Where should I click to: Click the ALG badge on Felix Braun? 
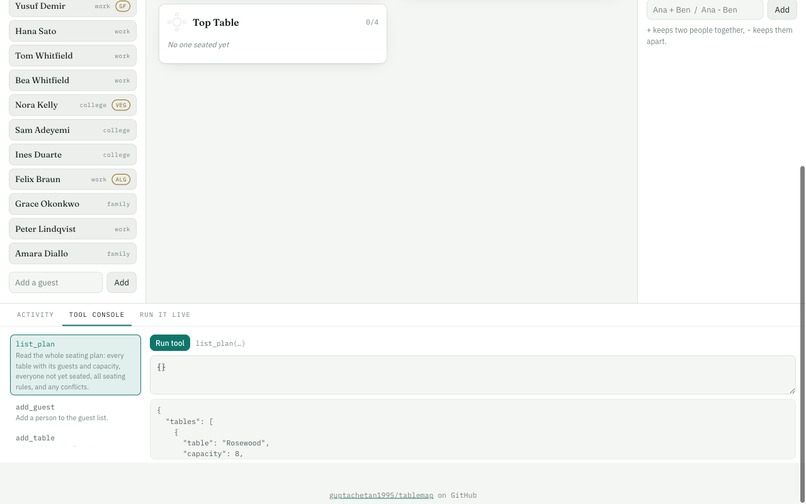click(x=121, y=179)
